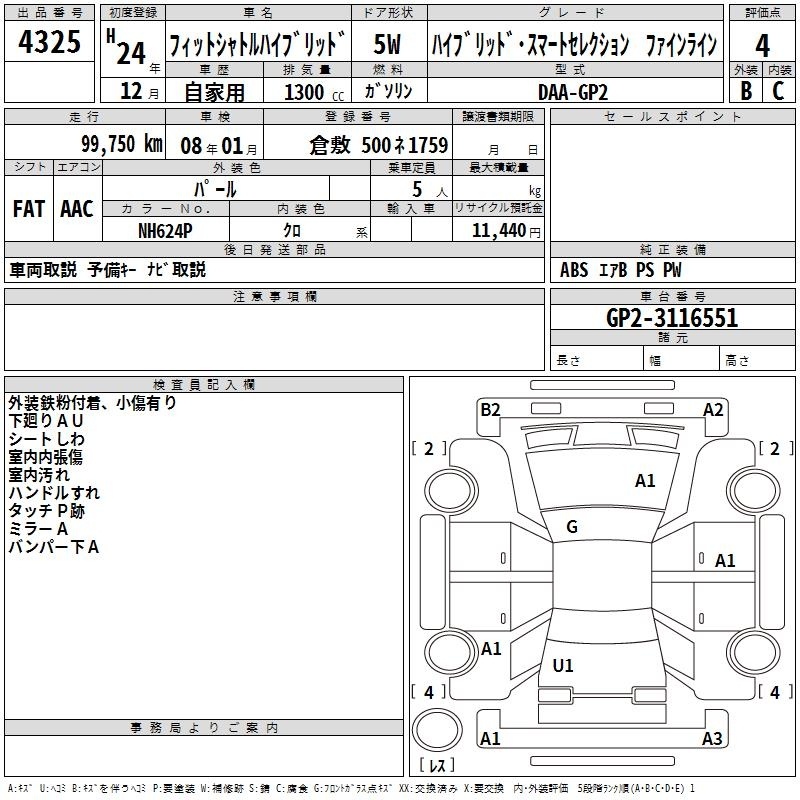The height and width of the screenshot is (800, 800).
Task: Select the spare tire circle above レス
Action: pyautogui.click(x=435, y=727)
